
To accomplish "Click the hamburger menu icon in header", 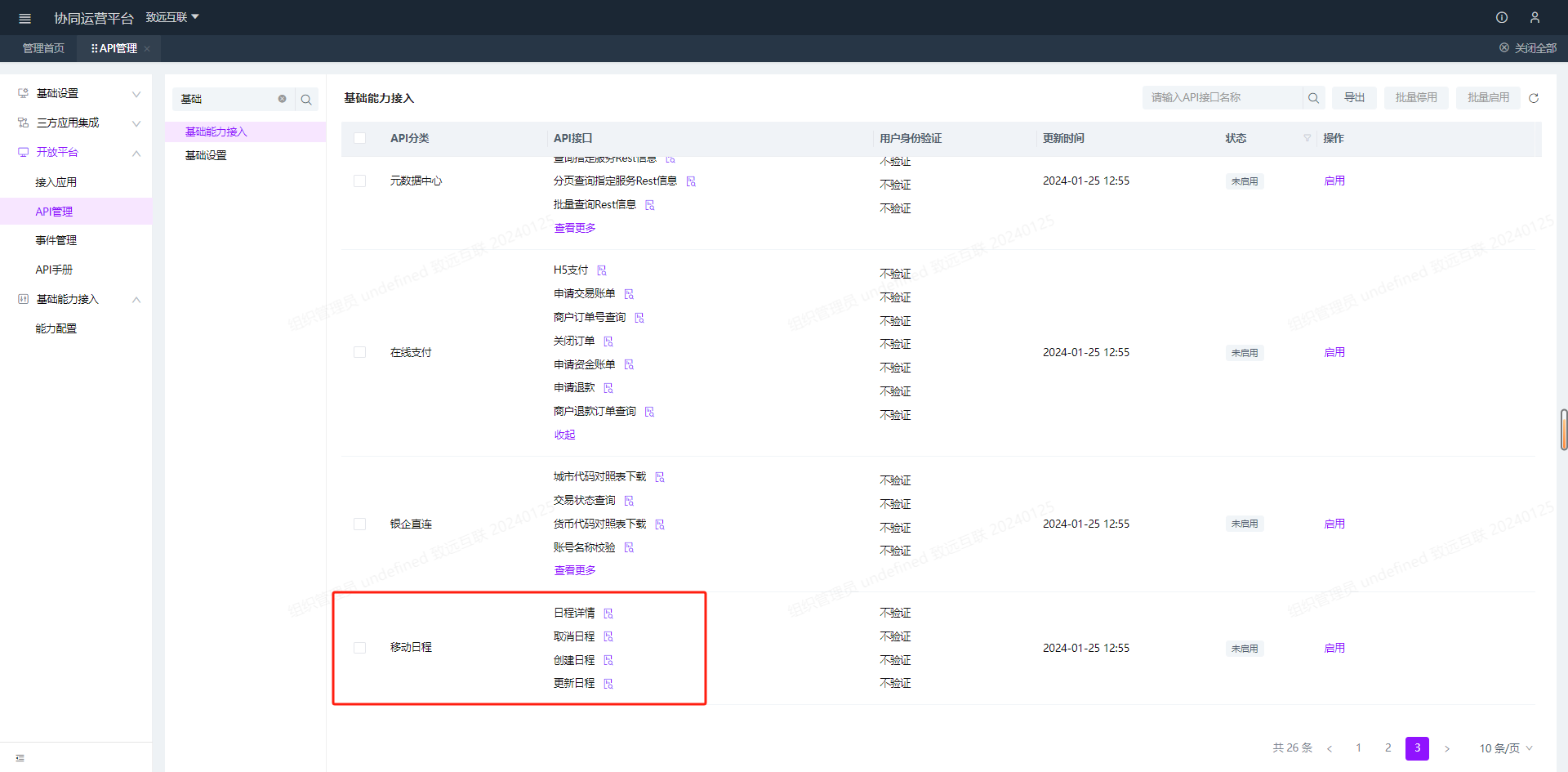I will pyautogui.click(x=24, y=18).
